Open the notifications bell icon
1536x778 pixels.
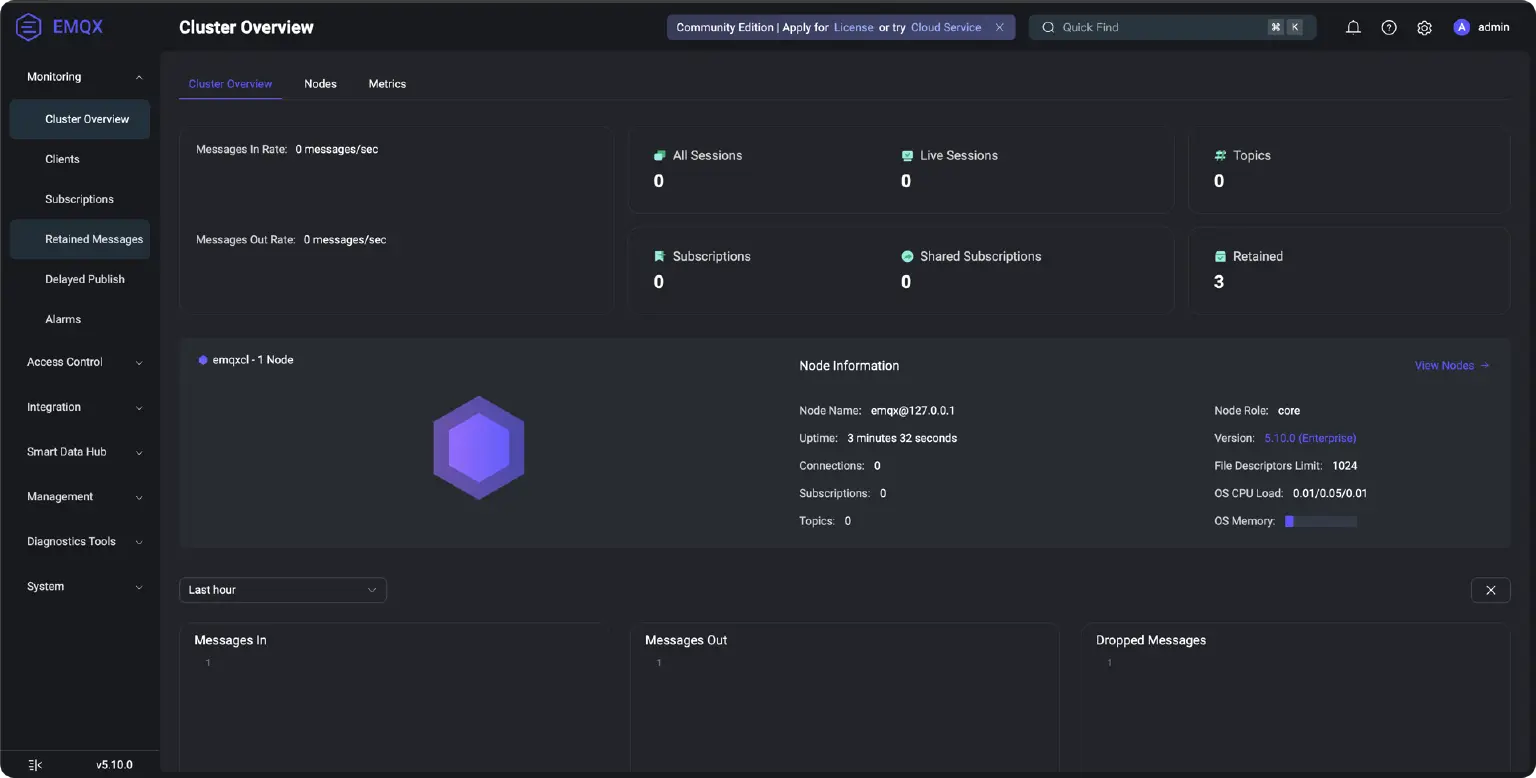click(1353, 28)
